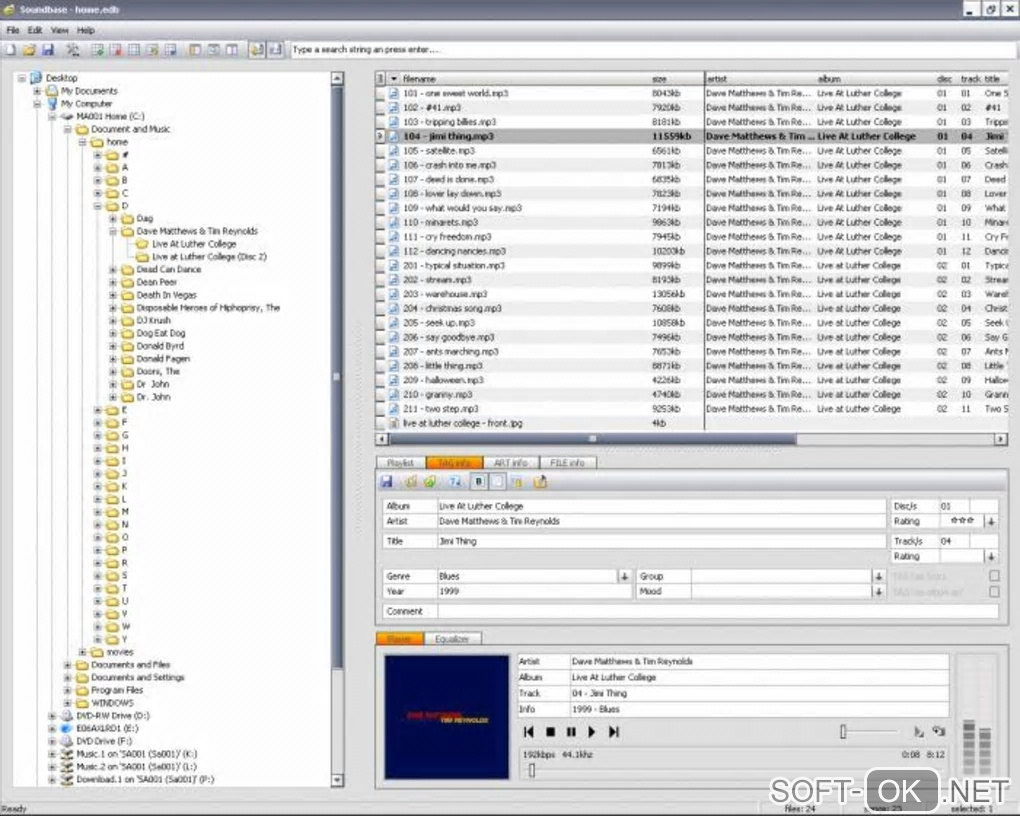The height and width of the screenshot is (816, 1020).
Task: Click the save database icon in main toolbar
Action: tap(47, 49)
